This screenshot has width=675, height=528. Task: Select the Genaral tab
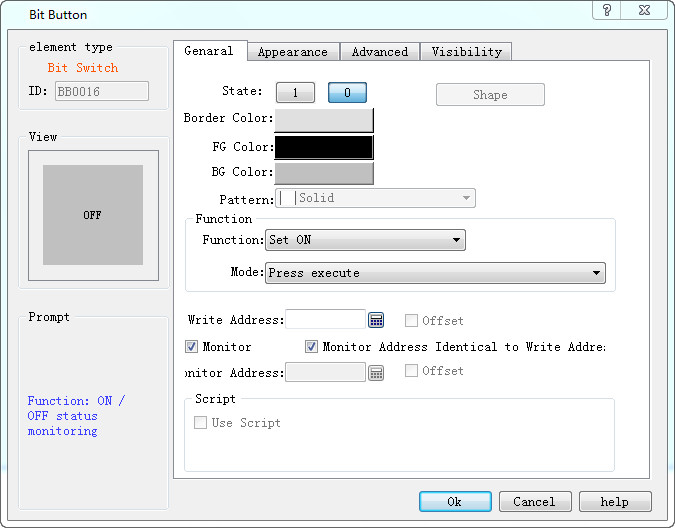(x=209, y=51)
